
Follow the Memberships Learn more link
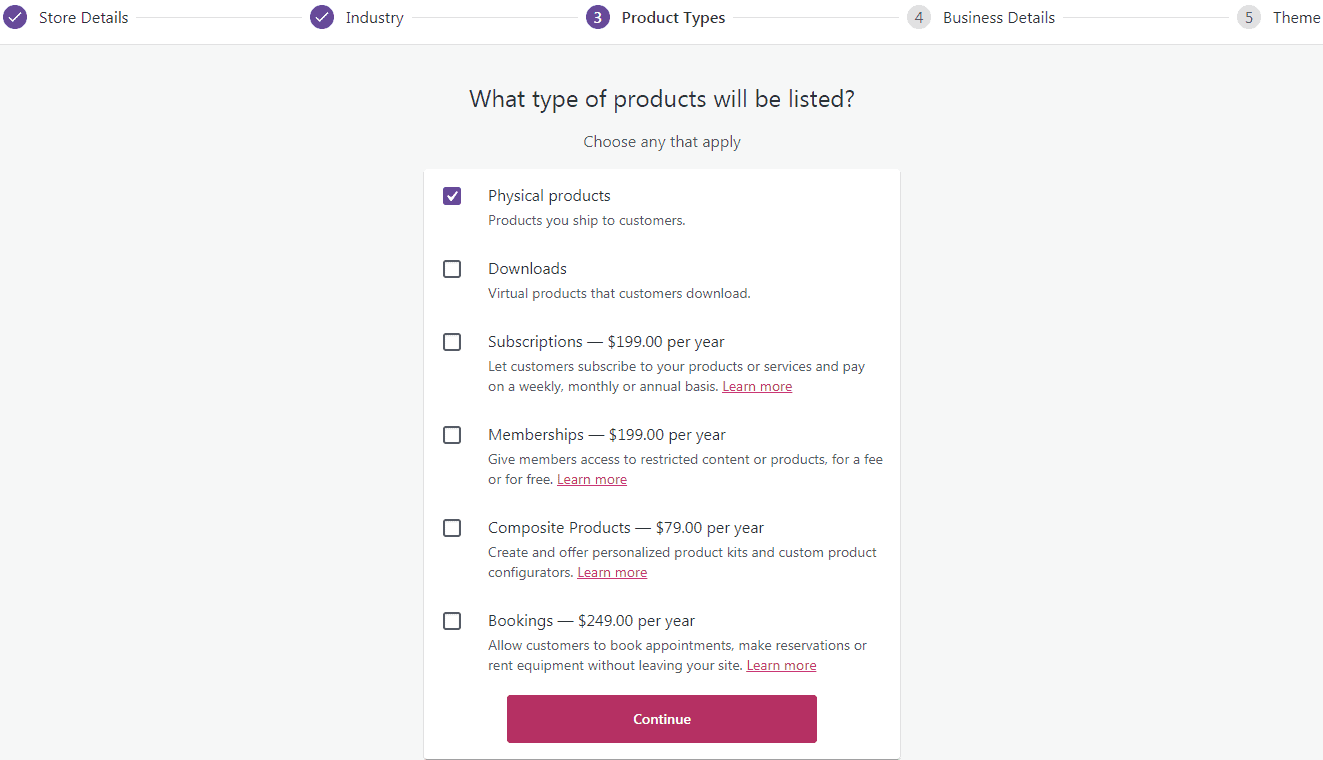click(592, 480)
